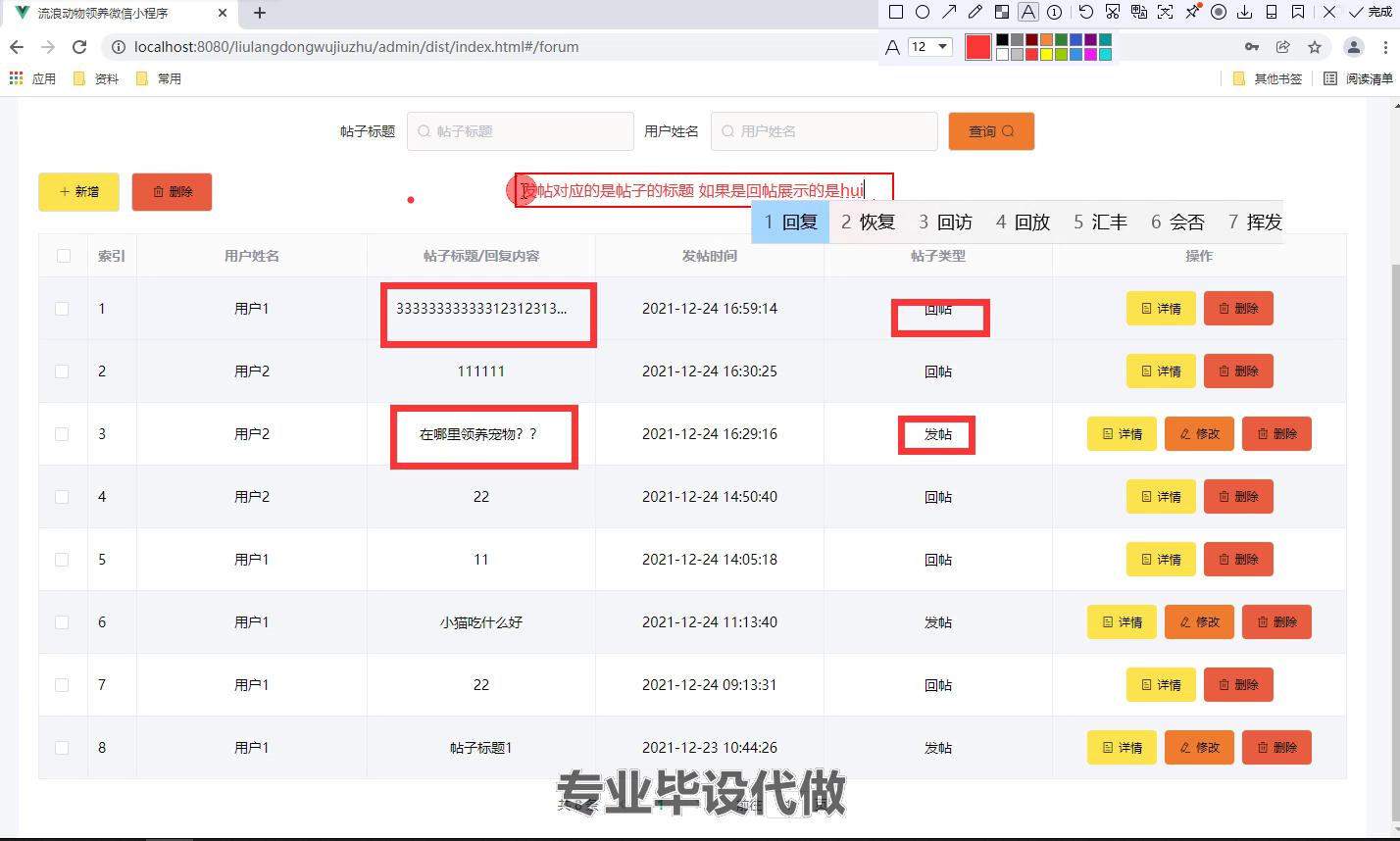
Task: Open the 资料 bookmarks folder
Action: (96, 78)
